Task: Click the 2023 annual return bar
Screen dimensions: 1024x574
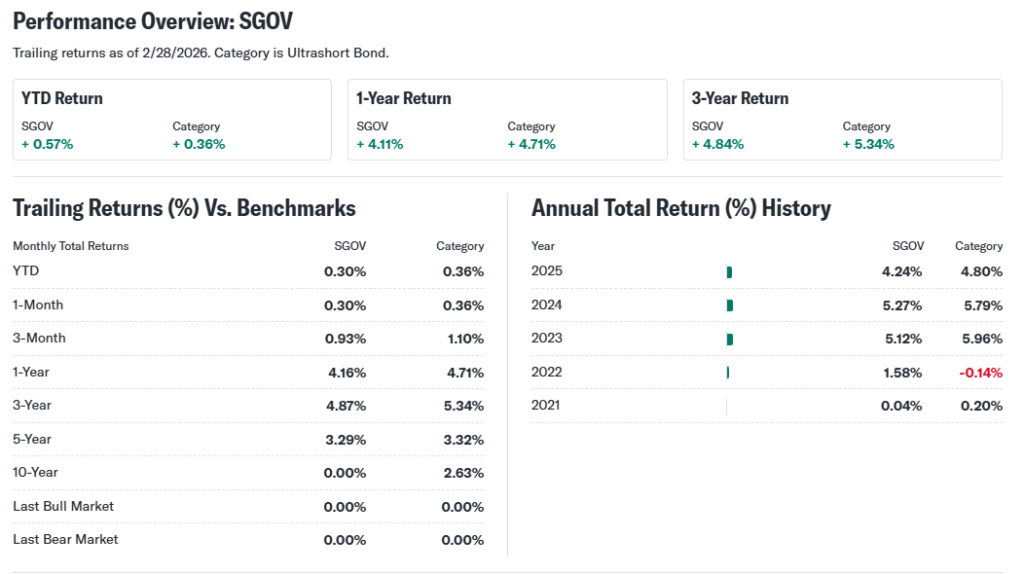Action: (x=730, y=339)
